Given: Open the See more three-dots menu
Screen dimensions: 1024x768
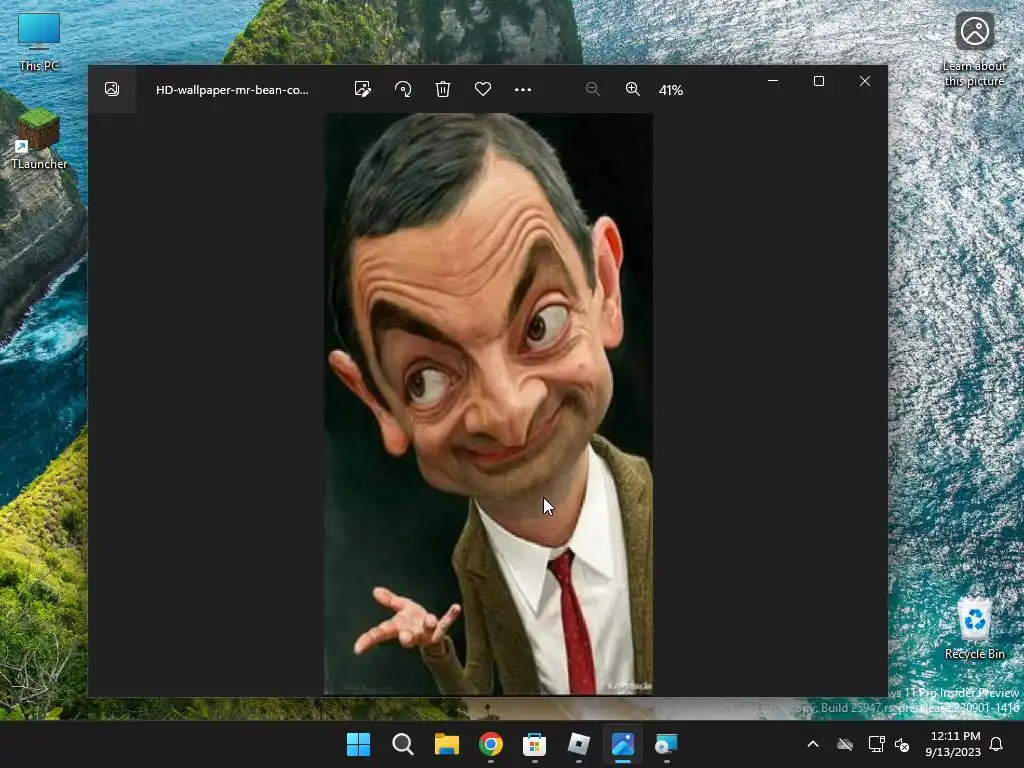Looking at the screenshot, I should coord(522,89).
